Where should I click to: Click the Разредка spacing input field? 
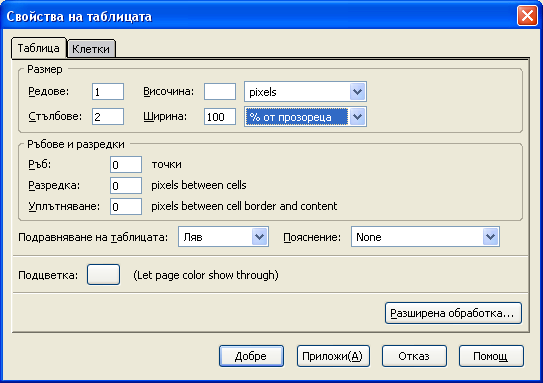[x=126, y=186]
